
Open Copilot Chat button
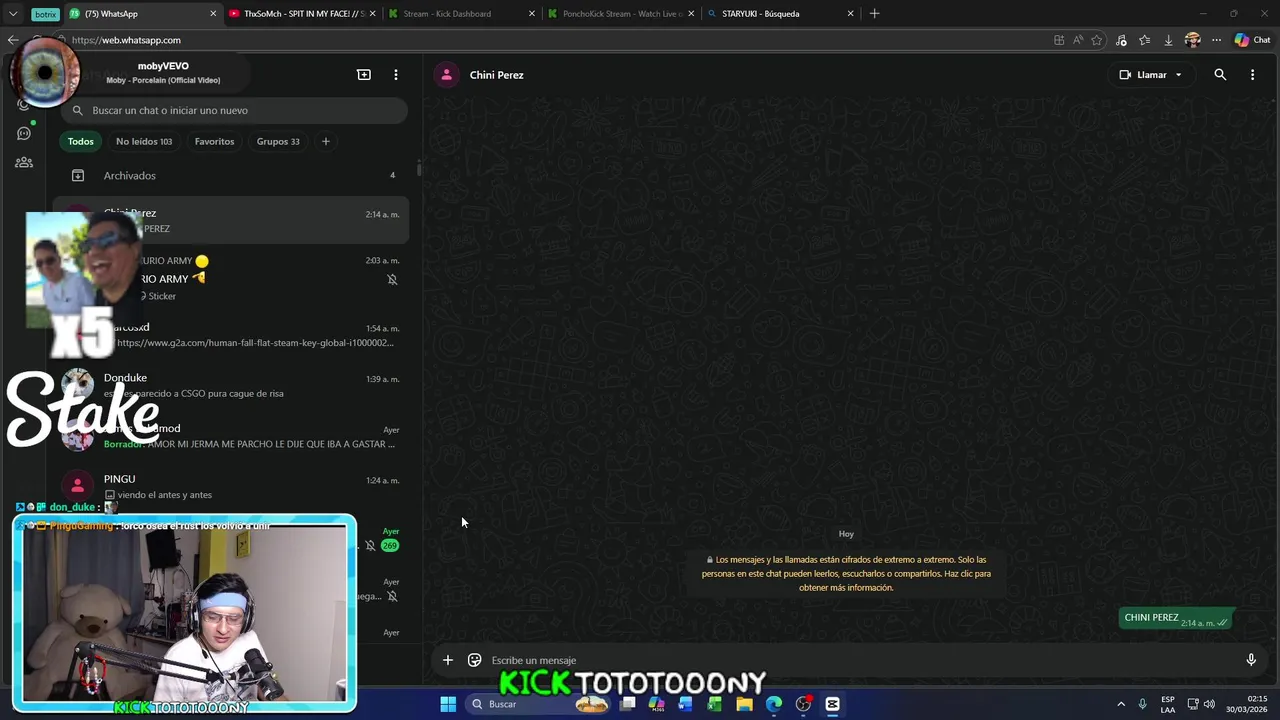tap(1253, 40)
